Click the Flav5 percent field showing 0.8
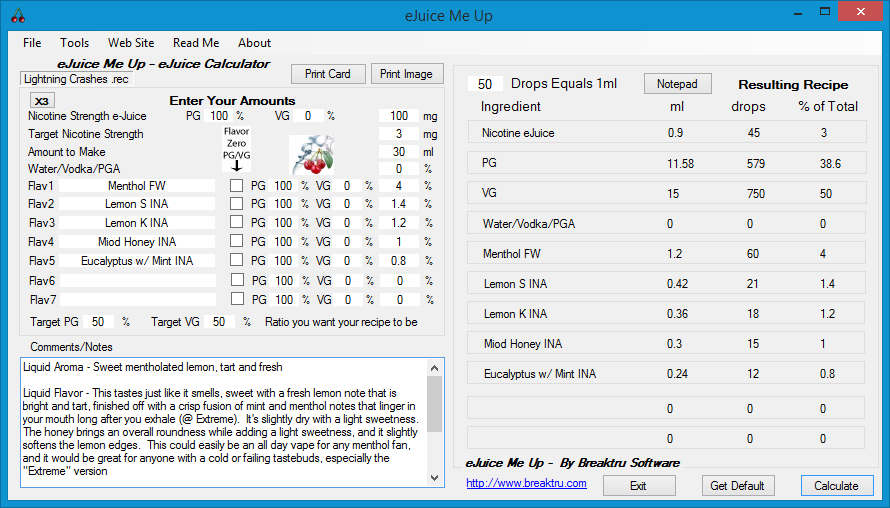The image size is (890, 508). pyautogui.click(x=399, y=261)
